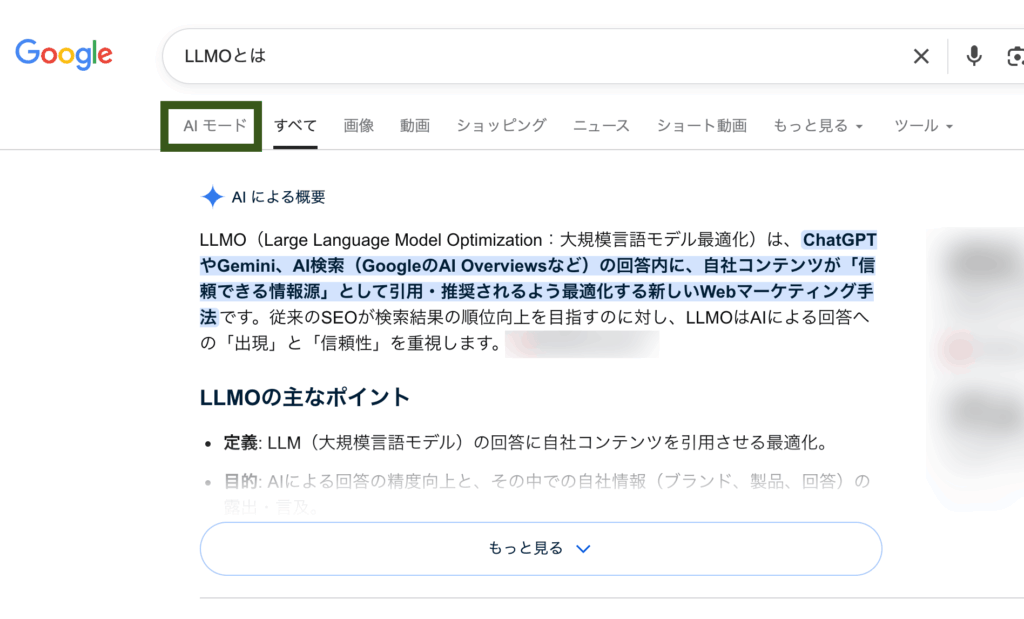The height and width of the screenshot is (619, 1024).
Task: Clear the search query using the X icon
Action: pyautogui.click(x=920, y=56)
